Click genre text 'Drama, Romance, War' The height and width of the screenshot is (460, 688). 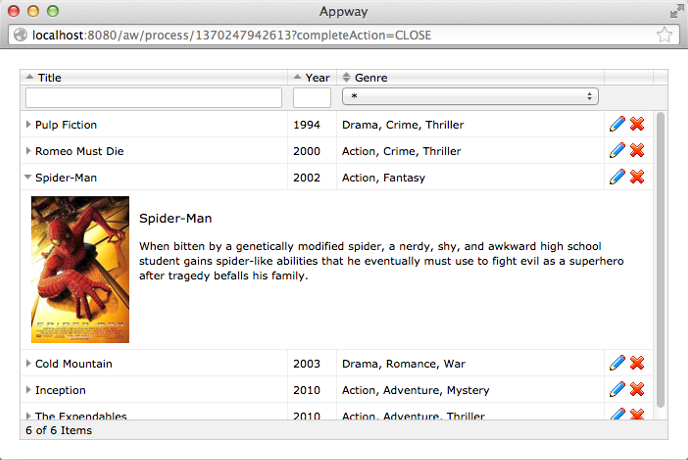click(x=404, y=364)
